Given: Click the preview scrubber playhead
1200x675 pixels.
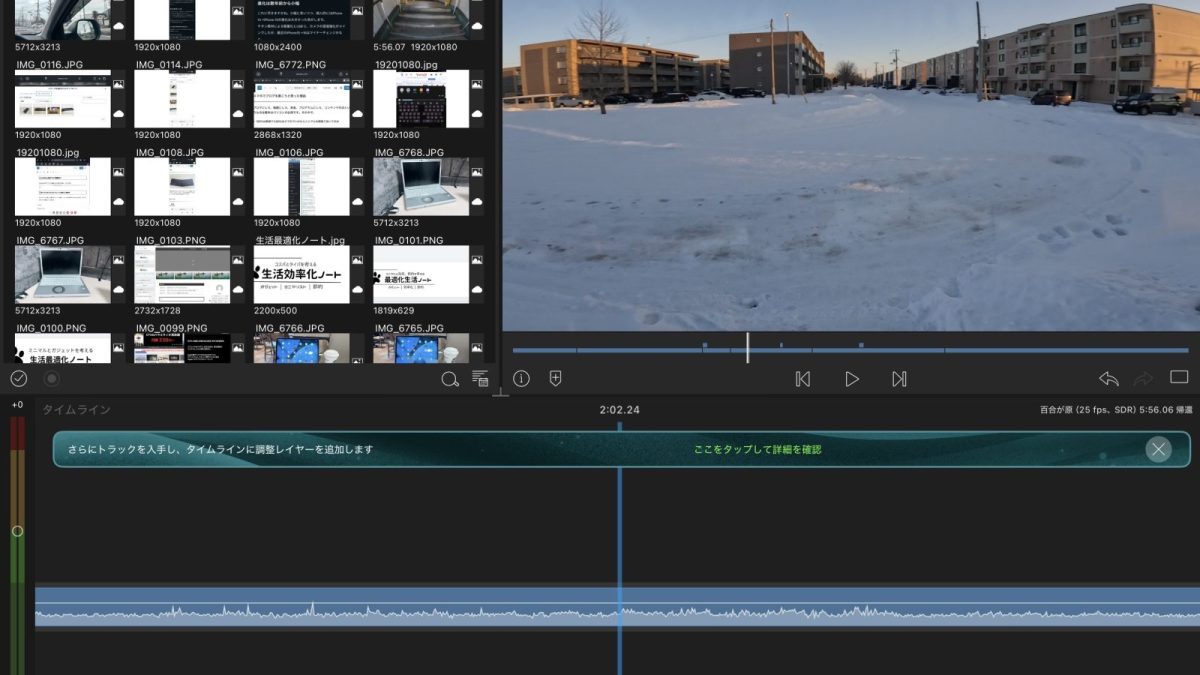Looking at the screenshot, I should 747,348.
